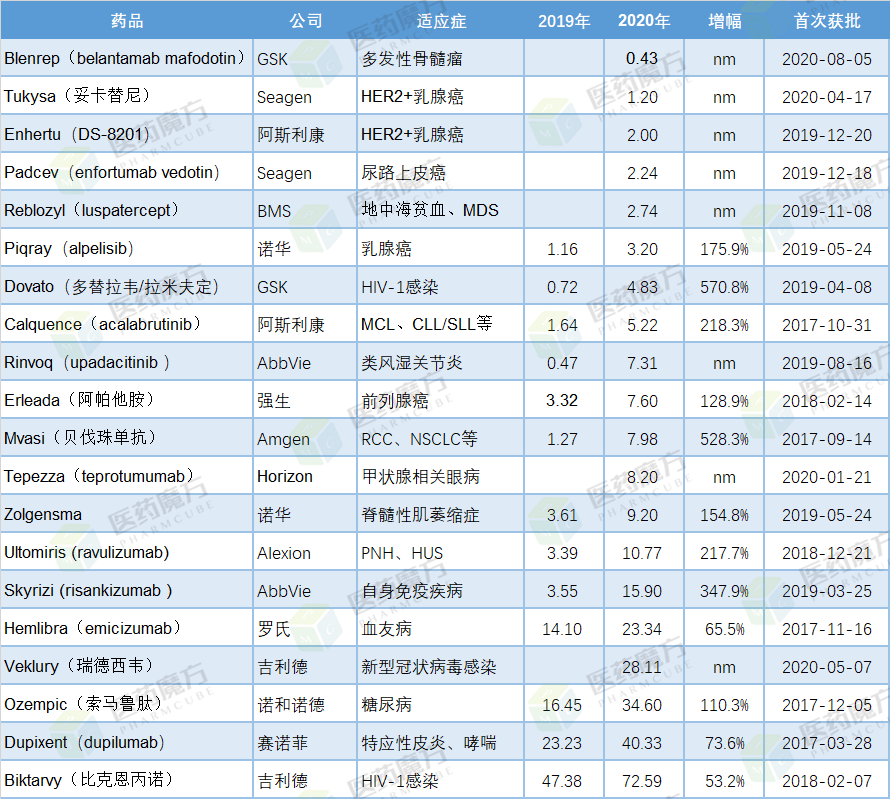Select the Biktarvy (比克恩丙诺) cell
This screenshot has width=890, height=799.
click(x=127, y=780)
